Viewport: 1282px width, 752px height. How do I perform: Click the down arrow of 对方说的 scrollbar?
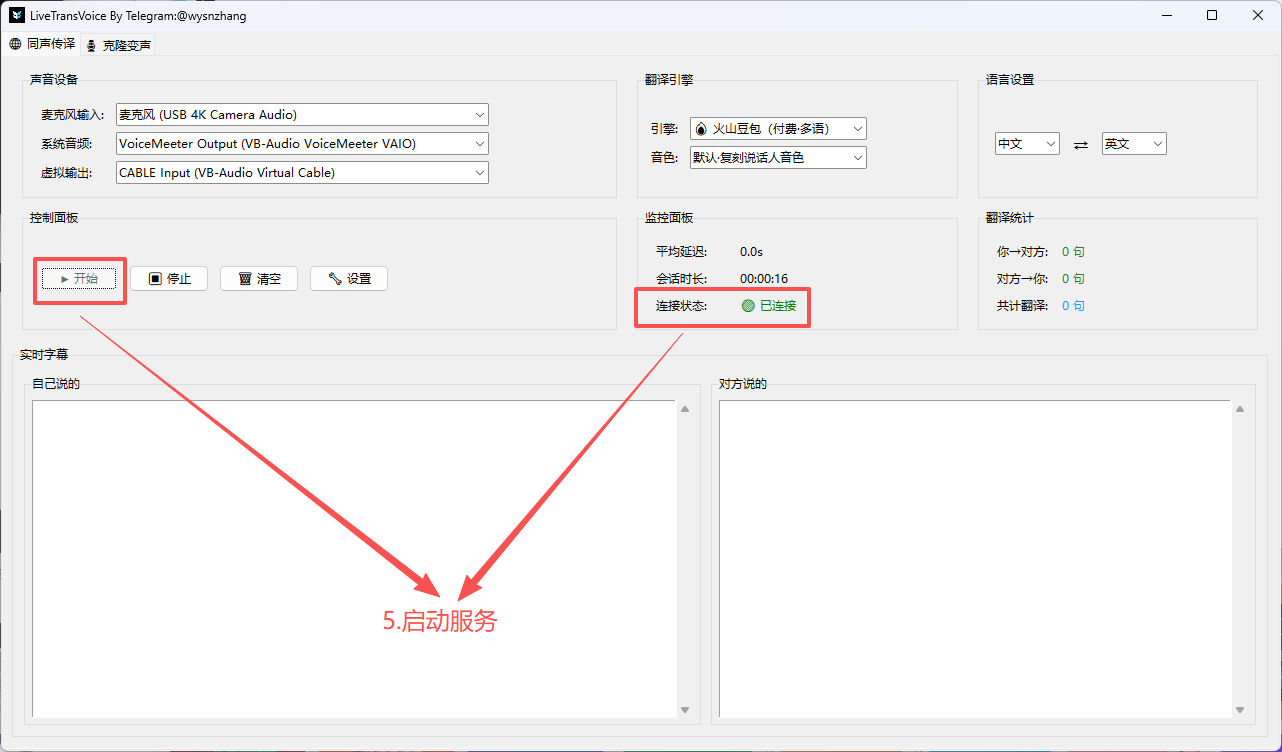(x=1239, y=709)
